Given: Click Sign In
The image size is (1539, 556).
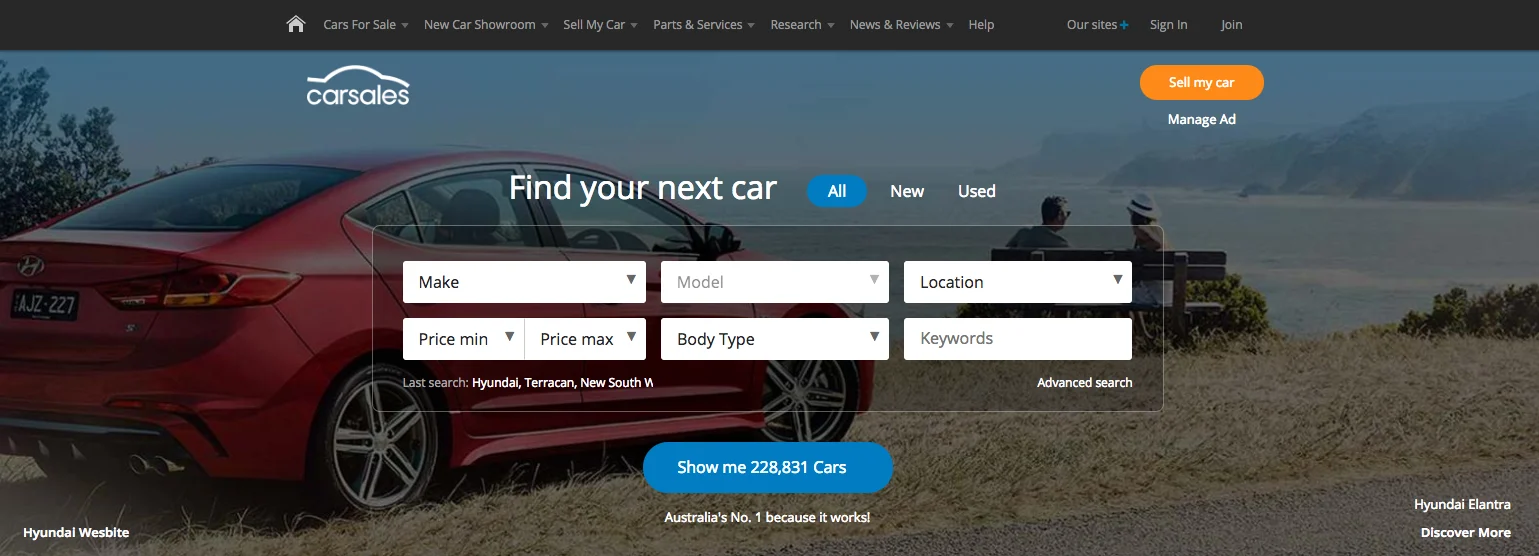Looking at the screenshot, I should click(1169, 25).
